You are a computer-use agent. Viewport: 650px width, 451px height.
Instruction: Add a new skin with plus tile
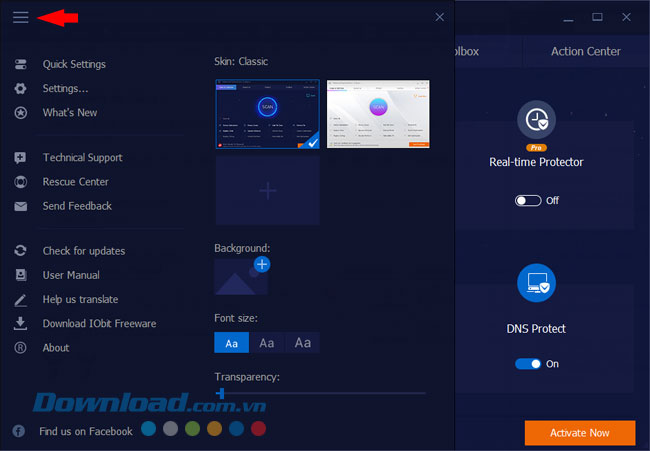267,191
